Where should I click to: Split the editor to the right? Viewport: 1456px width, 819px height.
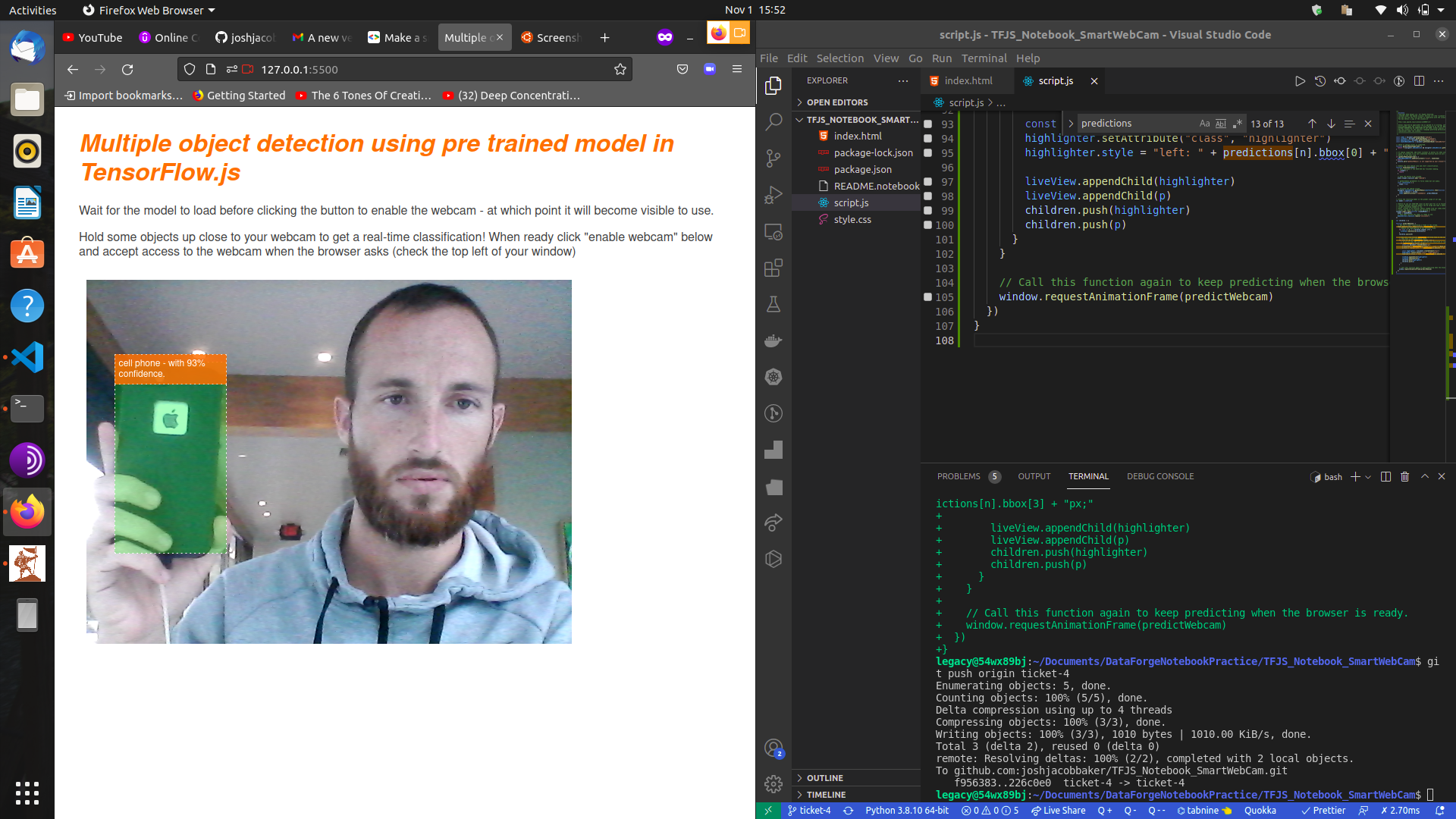1419,81
